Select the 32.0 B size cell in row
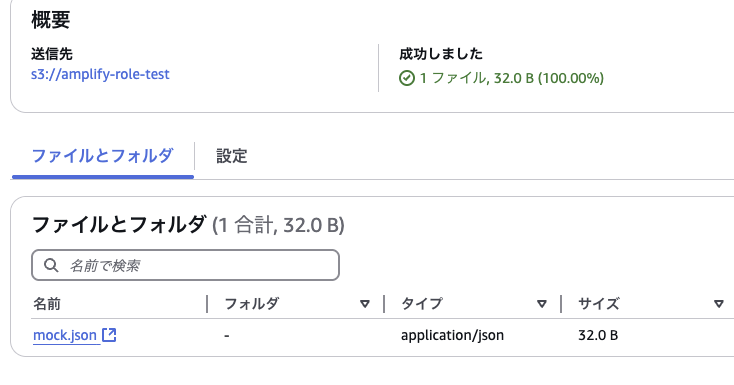The image size is (734, 385). pos(598,335)
